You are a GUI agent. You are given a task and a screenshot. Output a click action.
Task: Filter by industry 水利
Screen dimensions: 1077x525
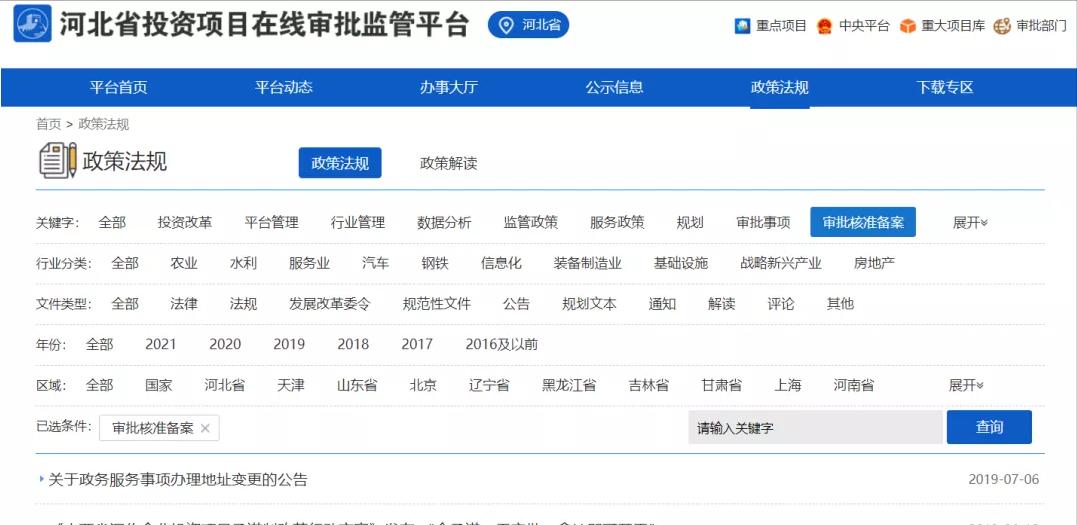tap(243, 263)
